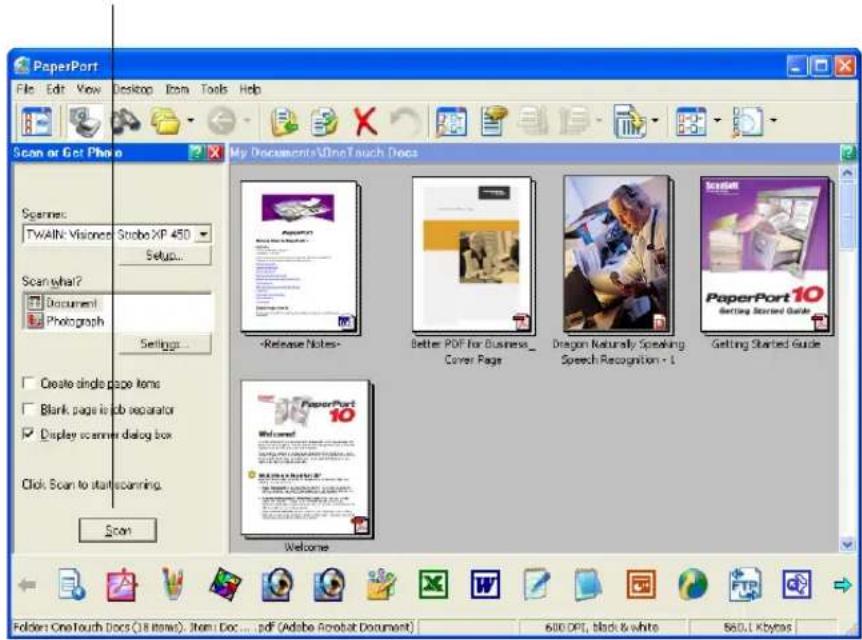Click the Folder: OneTouch Docs status bar text

click(213, 627)
